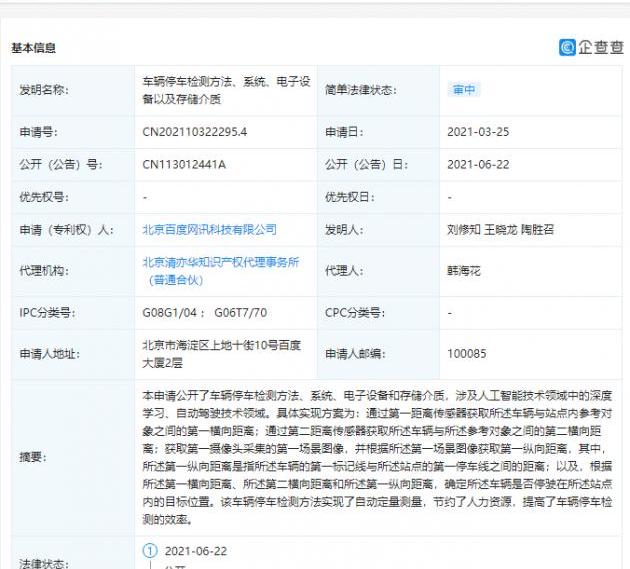The width and height of the screenshot is (630, 569).
Task: Click the 优先权日 field label
Action: coord(349,197)
